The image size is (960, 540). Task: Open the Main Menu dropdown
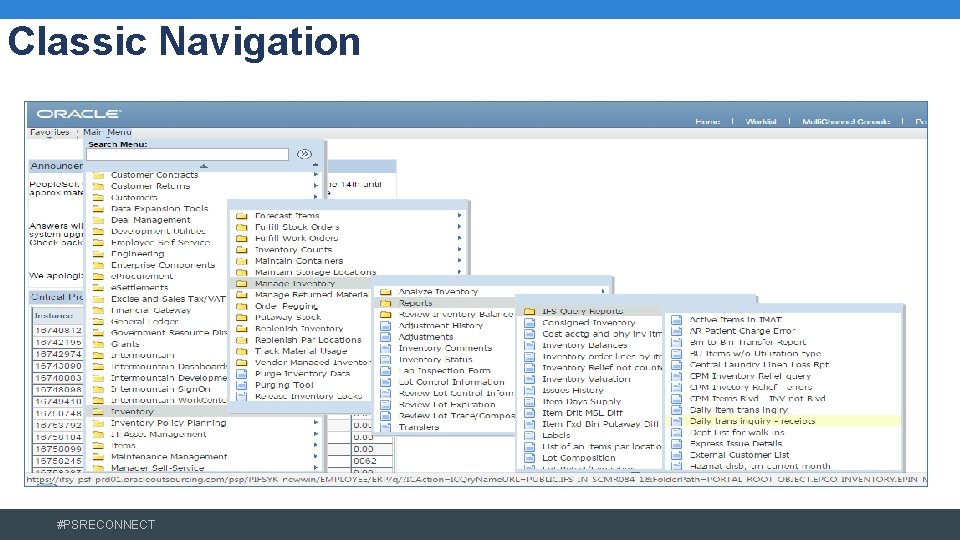pos(107,132)
